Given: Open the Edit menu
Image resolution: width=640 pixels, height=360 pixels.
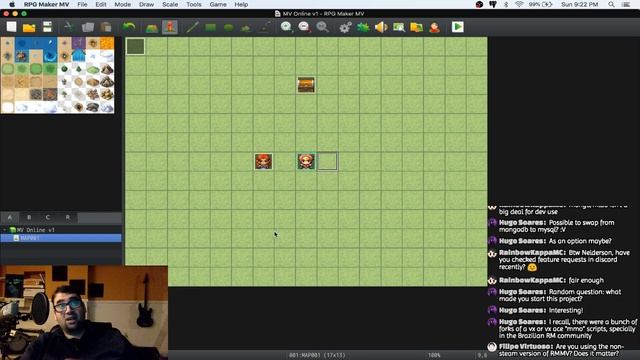Looking at the screenshot, I should [x=101, y=4].
